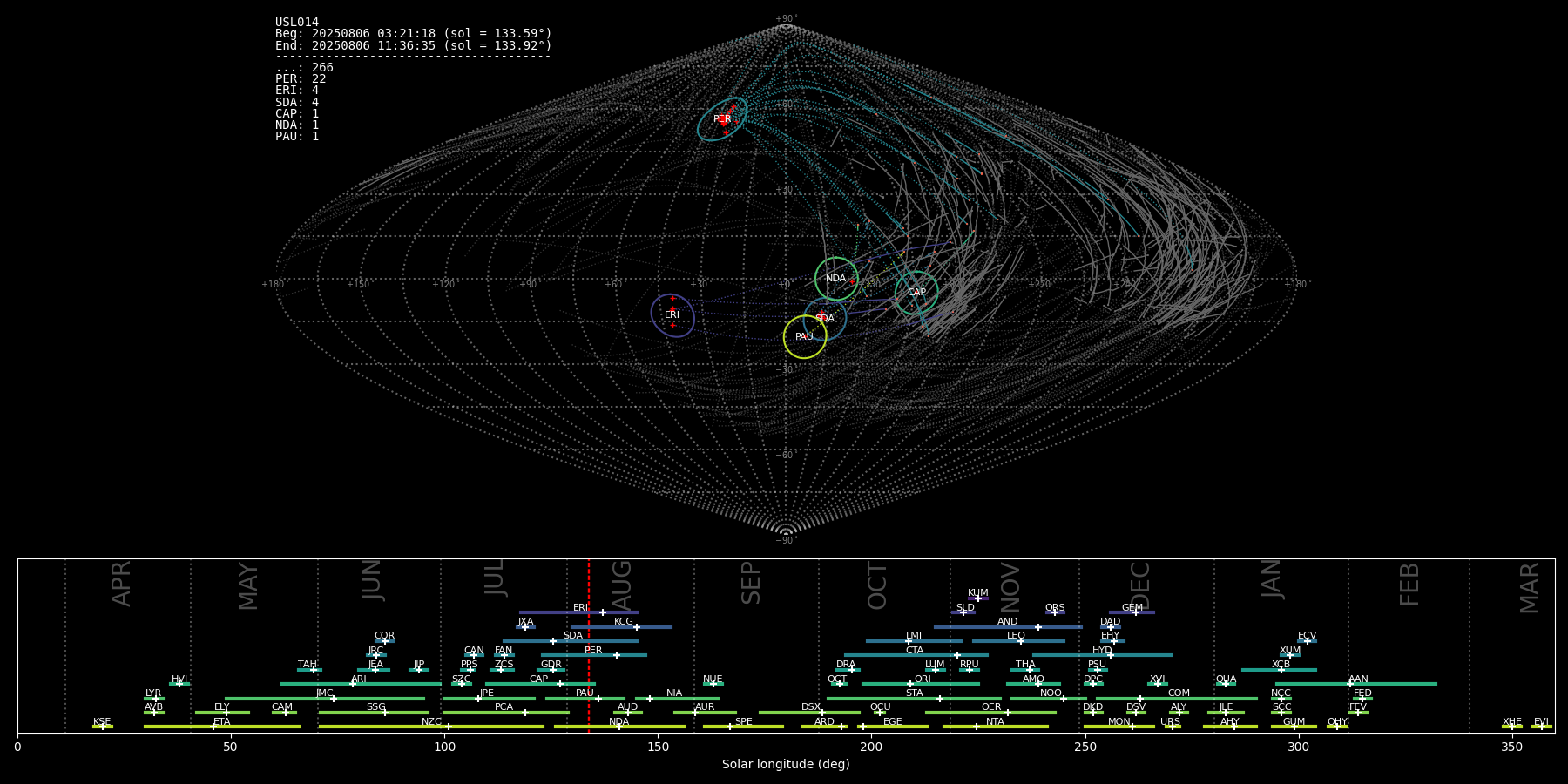Select the AUR shower label in timeline
Image resolution: width=1568 pixels, height=784 pixels.
[705, 707]
